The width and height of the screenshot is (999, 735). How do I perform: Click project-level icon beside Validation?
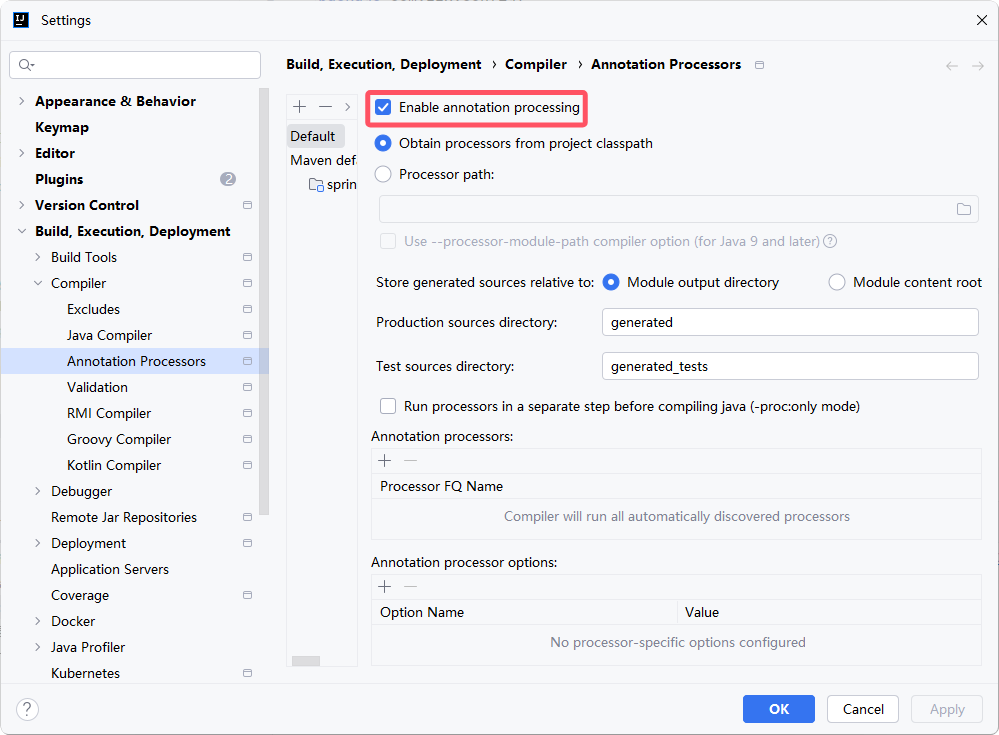point(247,387)
